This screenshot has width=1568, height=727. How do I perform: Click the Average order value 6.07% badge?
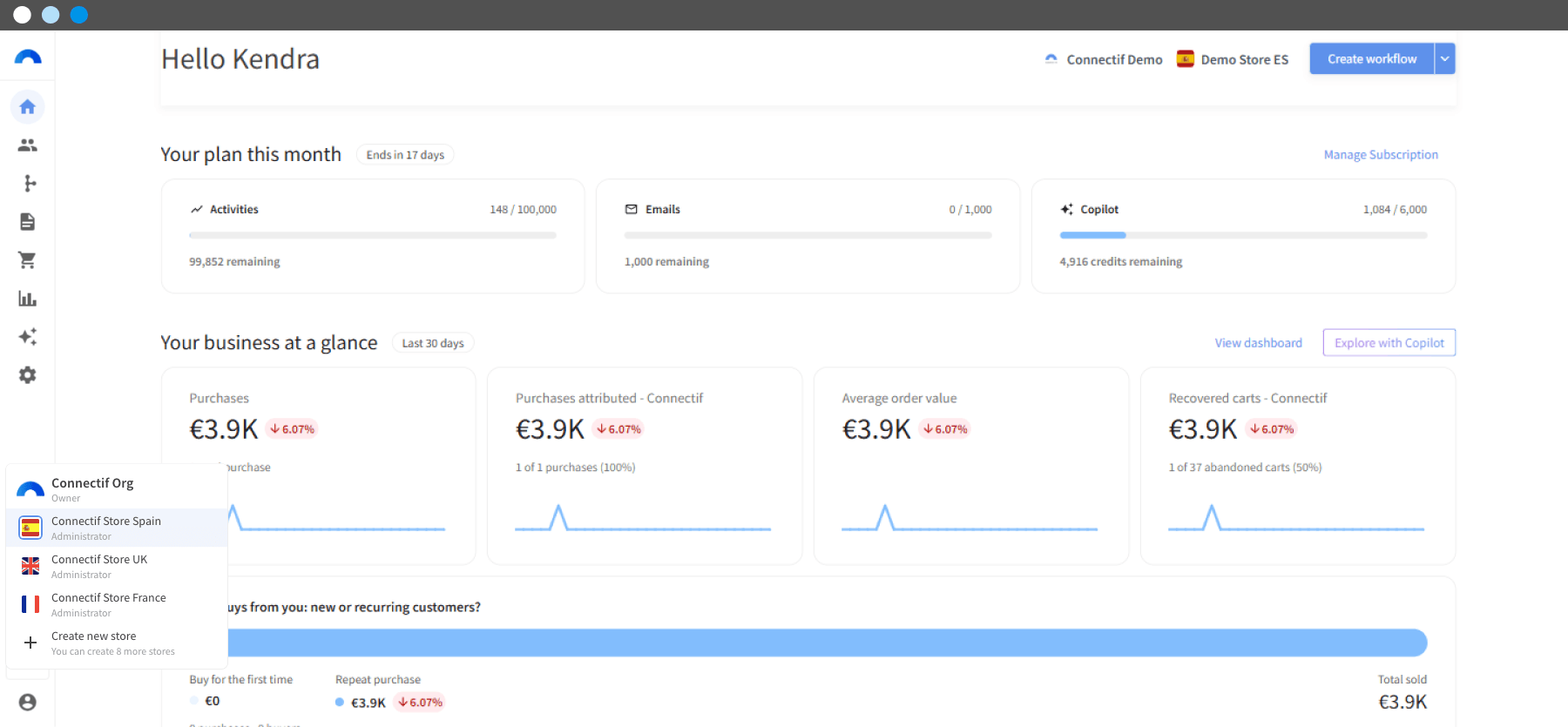coord(945,429)
